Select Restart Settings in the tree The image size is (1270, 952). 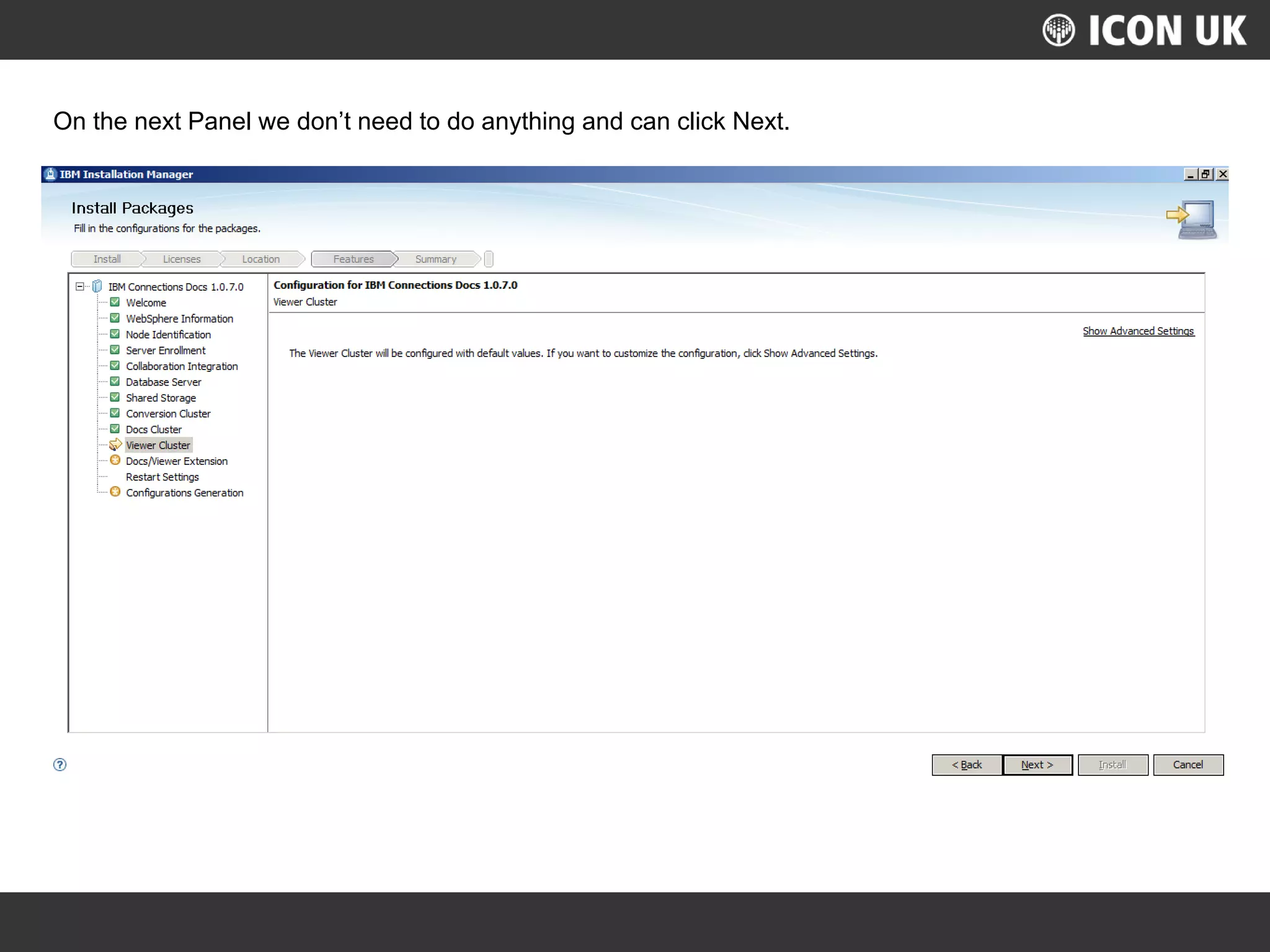(x=162, y=477)
